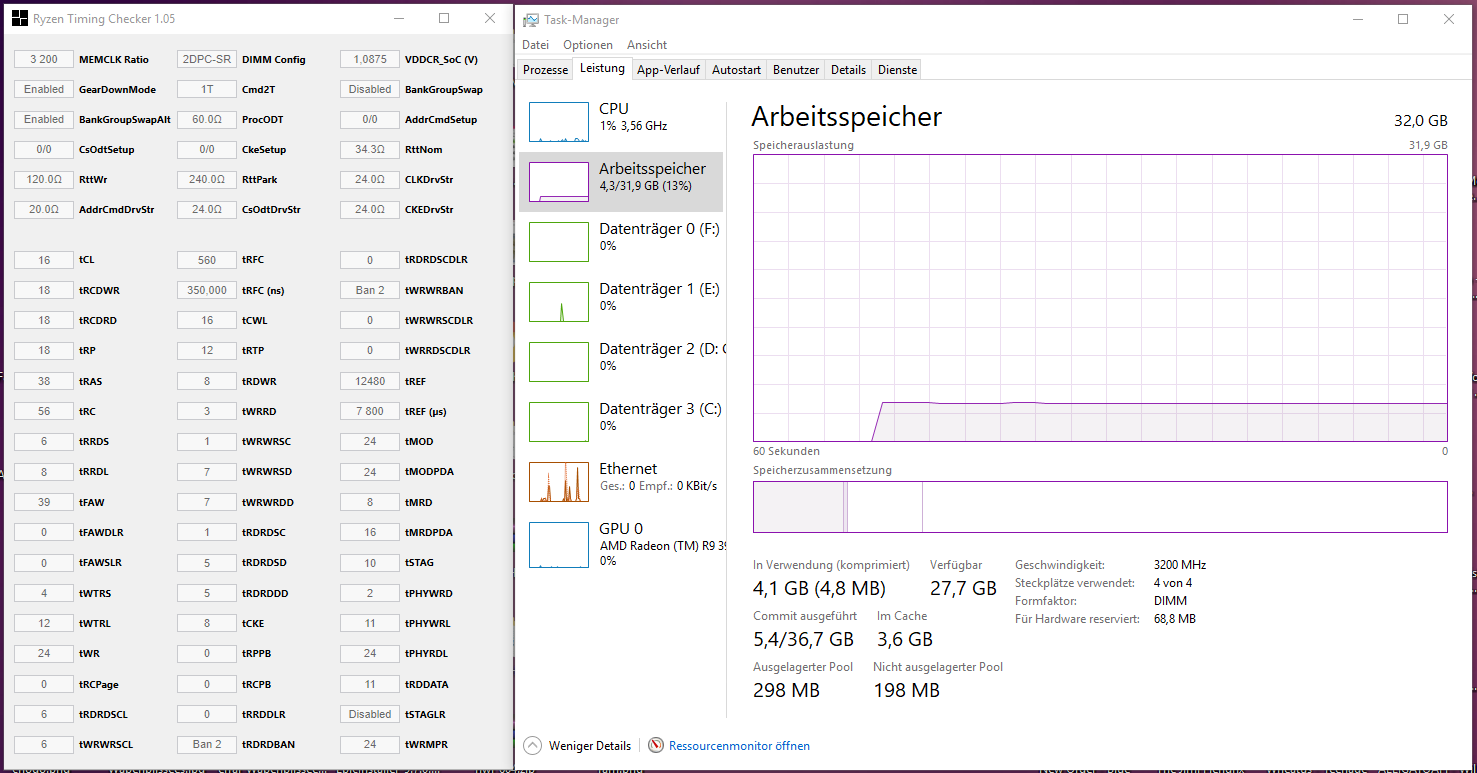Viewport: 1477px width, 773px height.
Task: Click the RttPark 240.0Ω field
Action: tap(207, 179)
